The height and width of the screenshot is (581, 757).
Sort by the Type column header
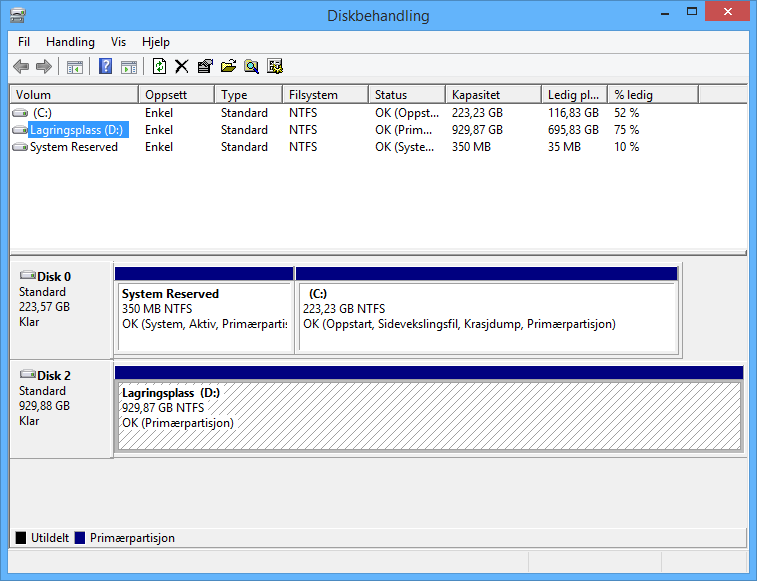pyautogui.click(x=249, y=95)
